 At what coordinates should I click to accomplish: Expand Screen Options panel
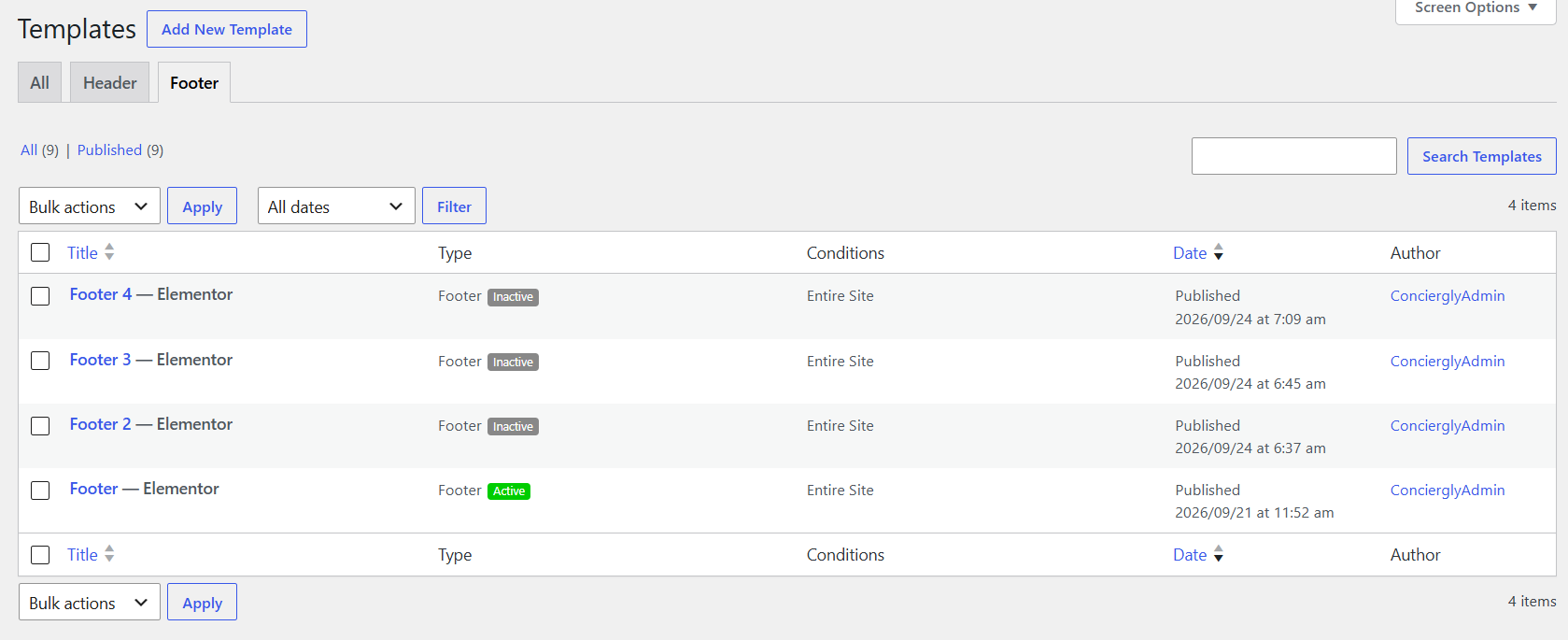(x=1476, y=9)
